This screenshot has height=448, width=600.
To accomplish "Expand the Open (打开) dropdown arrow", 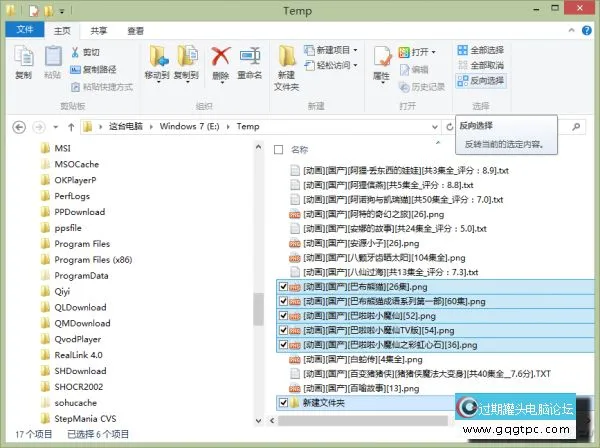I will tap(434, 52).
